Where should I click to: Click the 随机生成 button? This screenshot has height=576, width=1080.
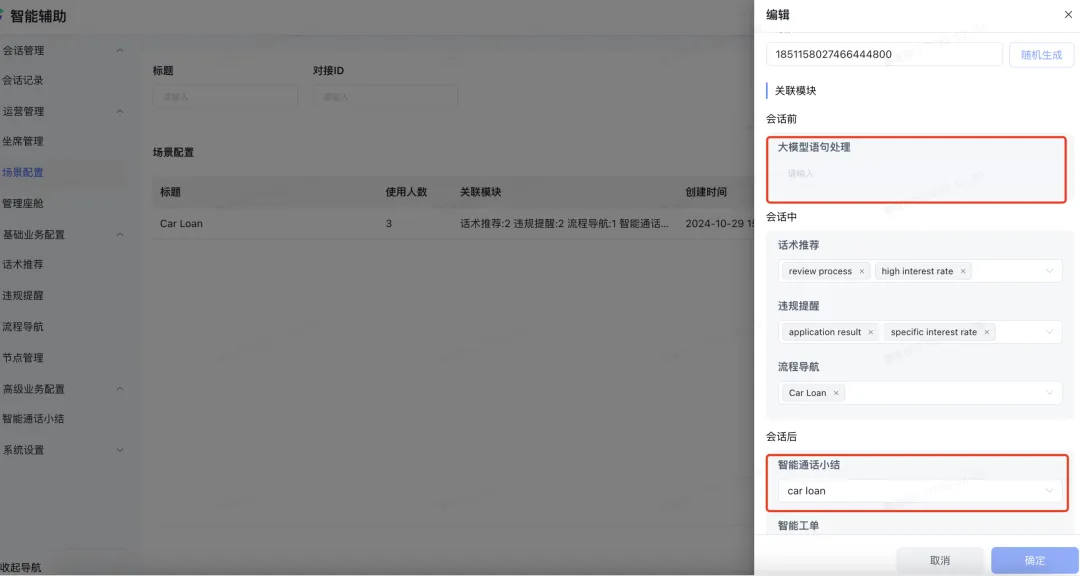1041,55
